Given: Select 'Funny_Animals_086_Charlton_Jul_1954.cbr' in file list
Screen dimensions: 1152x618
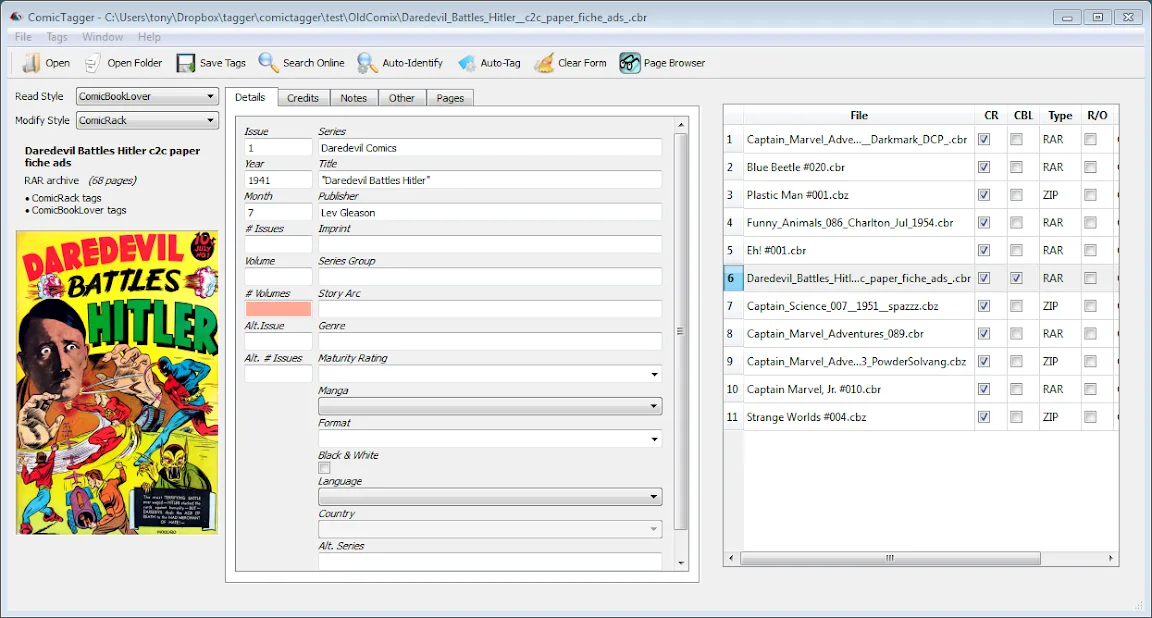Looking at the screenshot, I should 850,223.
